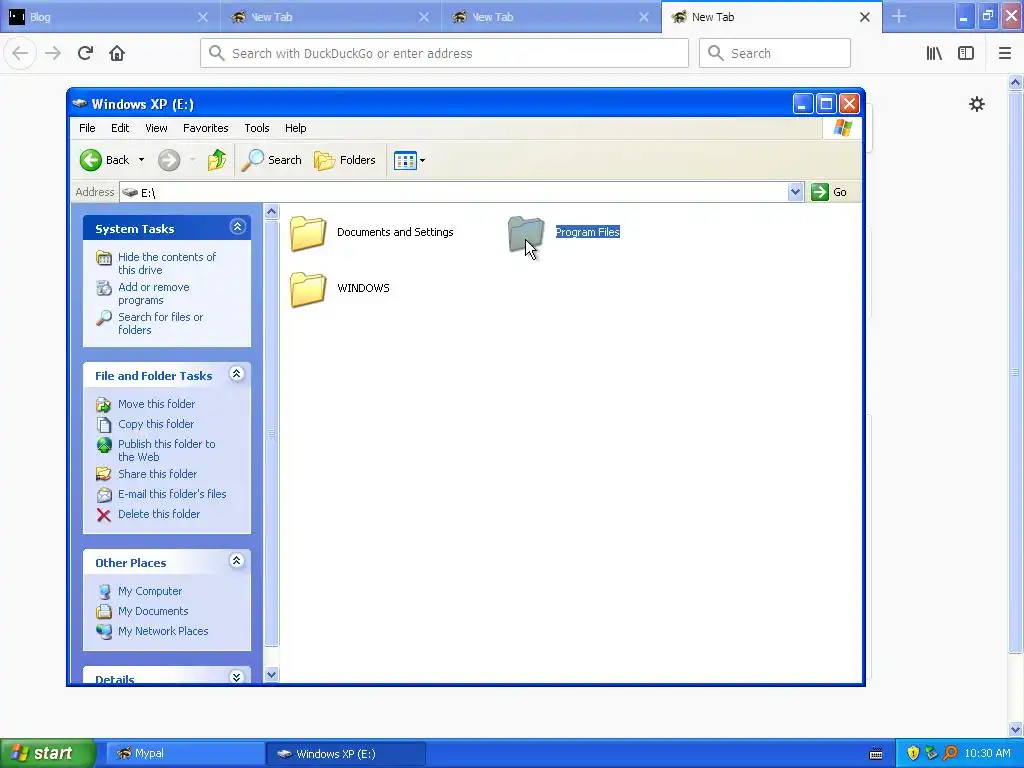Toggle the Folders pane
The height and width of the screenshot is (768, 1024).
pos(345,160)
